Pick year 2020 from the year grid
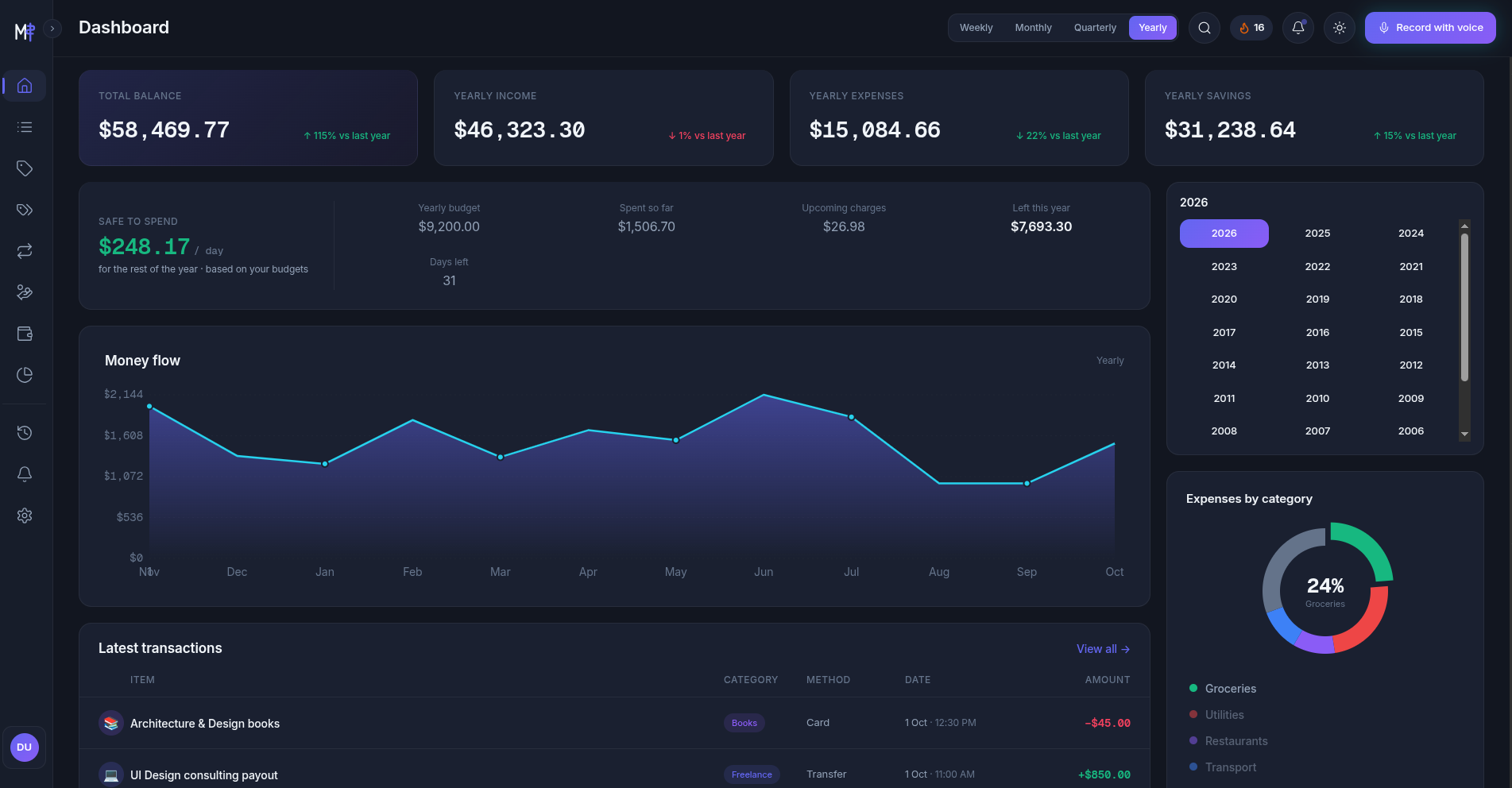1512x788 pixels. point(1224,299)
